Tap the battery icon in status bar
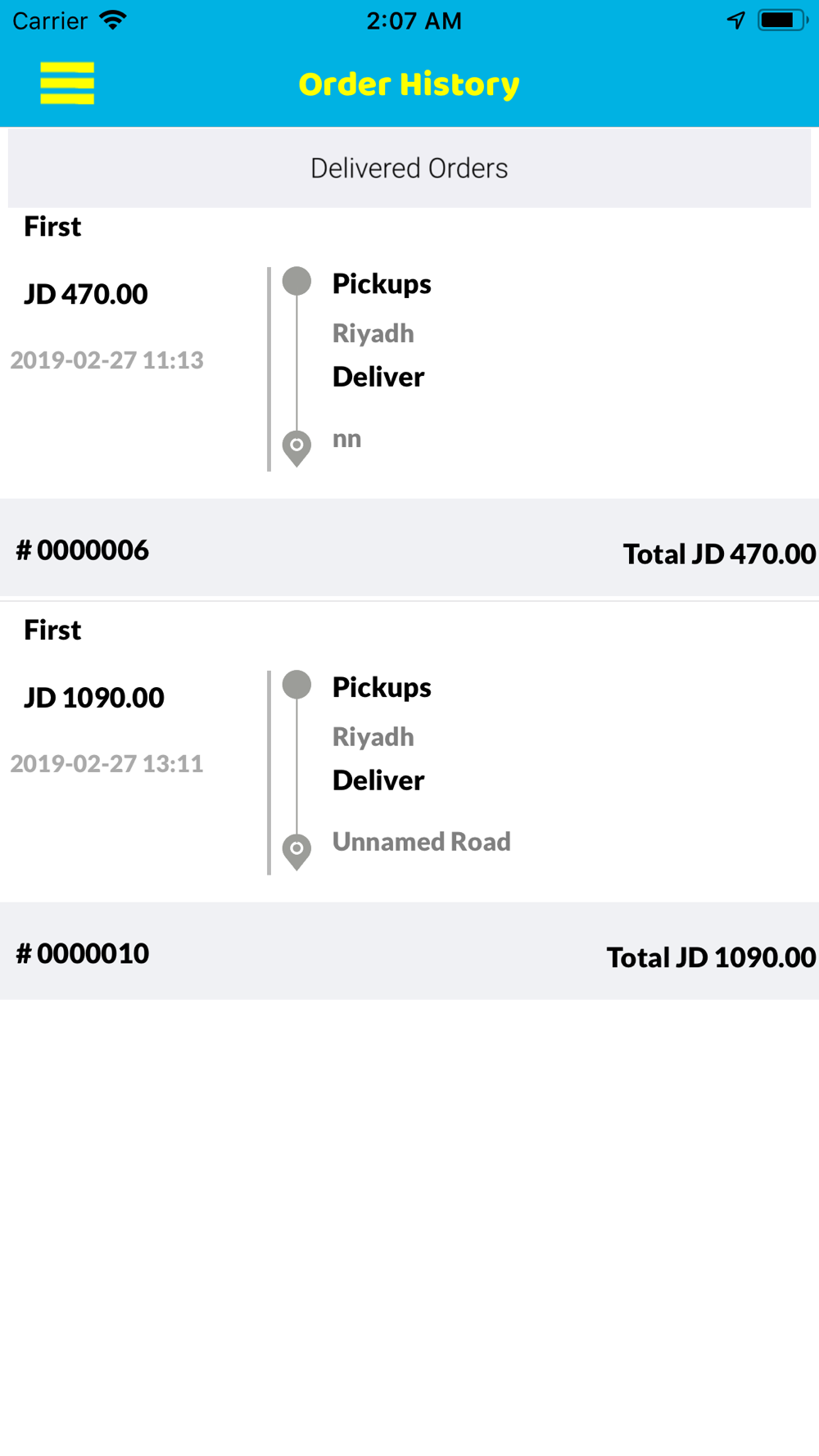819x1456 pixels. coord(782,20)
